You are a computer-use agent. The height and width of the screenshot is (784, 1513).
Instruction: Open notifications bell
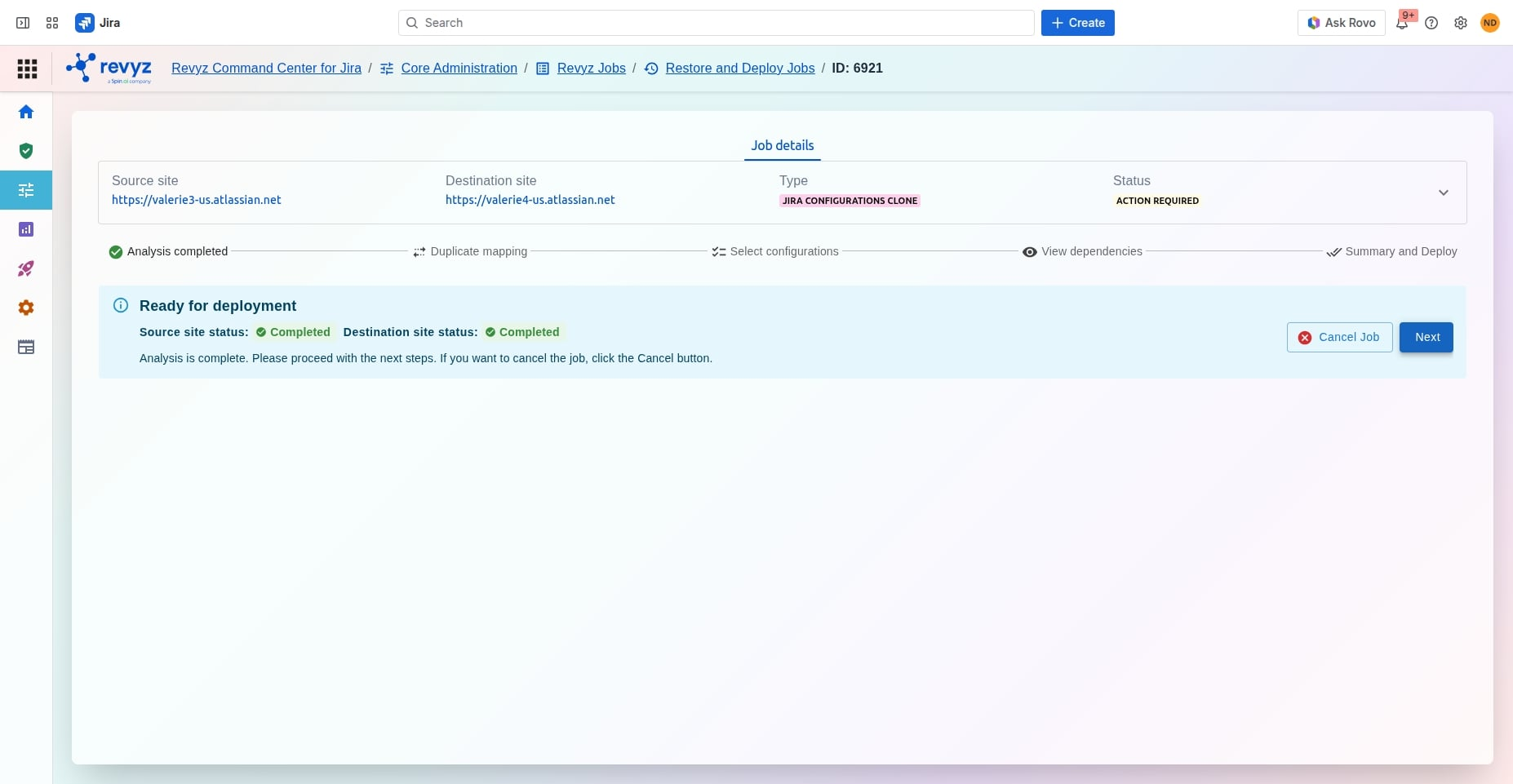[1402, 23]
